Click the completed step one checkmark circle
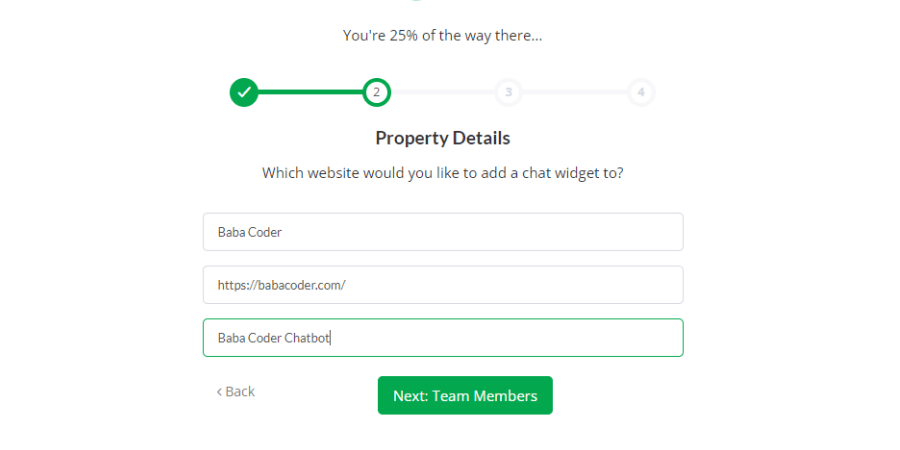This screenshot has height=450, width=900. point(244,92)
